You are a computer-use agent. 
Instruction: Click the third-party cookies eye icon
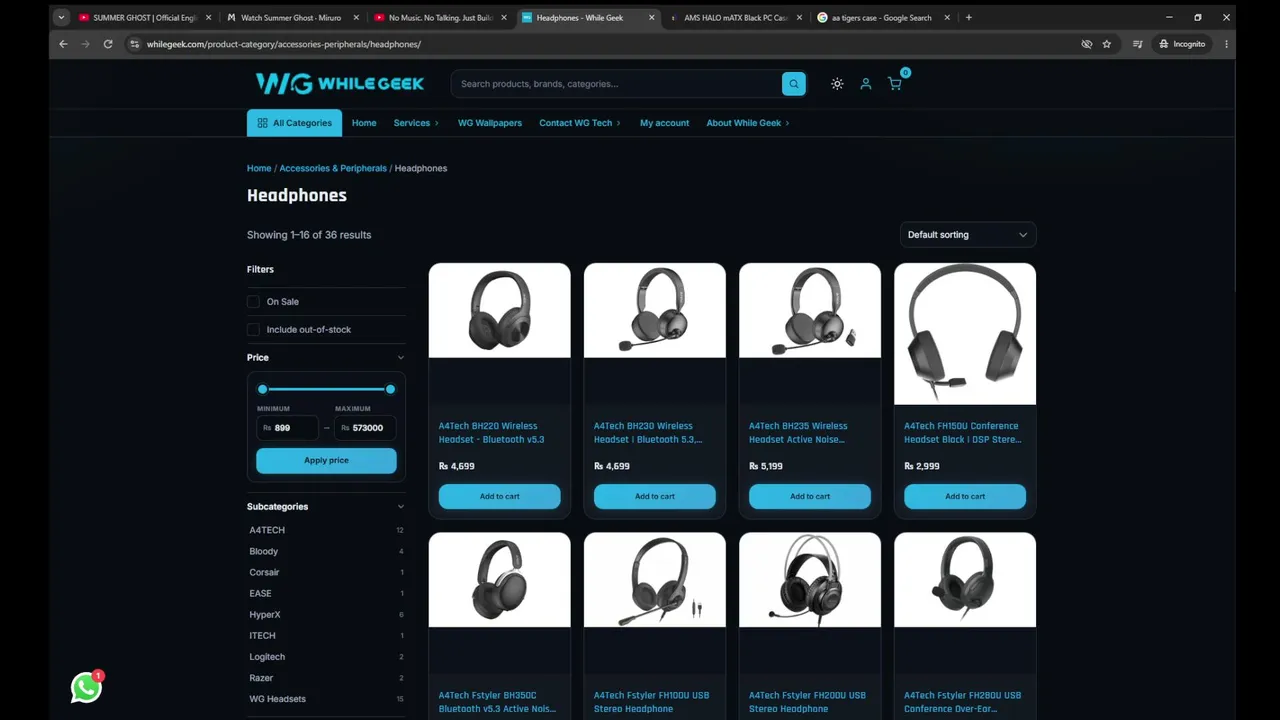[1086, 44]
